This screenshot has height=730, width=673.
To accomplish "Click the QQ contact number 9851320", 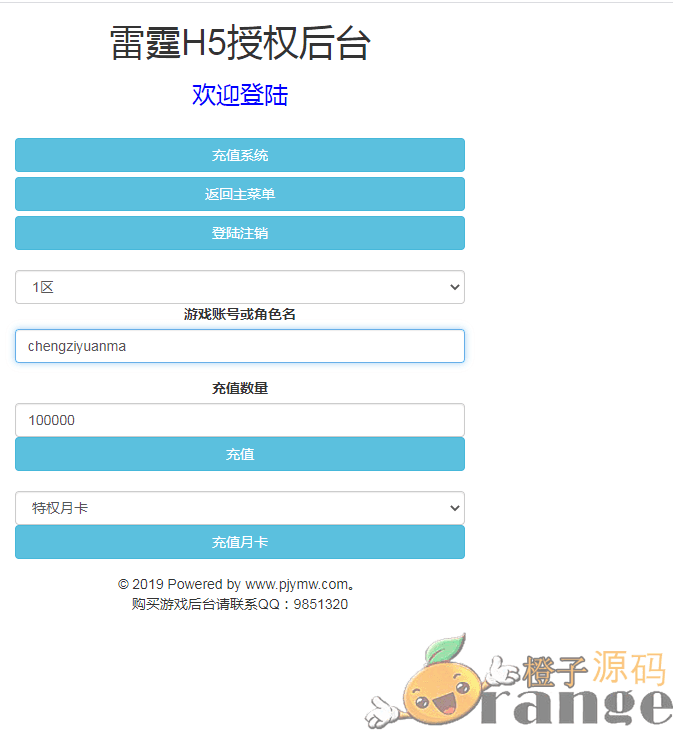I will coord(321,604).
